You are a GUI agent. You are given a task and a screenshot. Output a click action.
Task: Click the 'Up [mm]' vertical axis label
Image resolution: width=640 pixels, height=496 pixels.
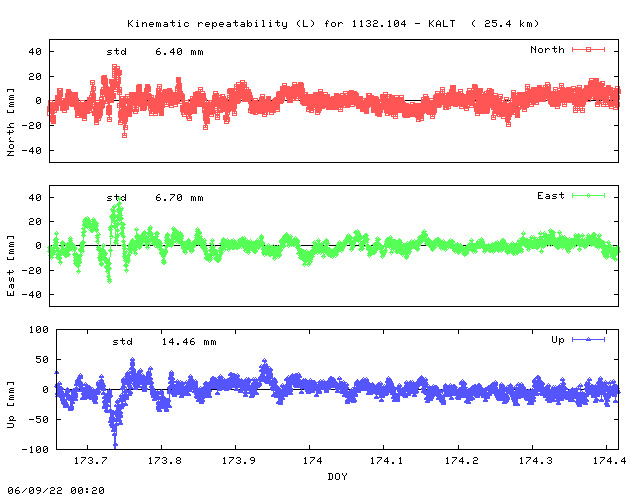(x=11, y=405)
